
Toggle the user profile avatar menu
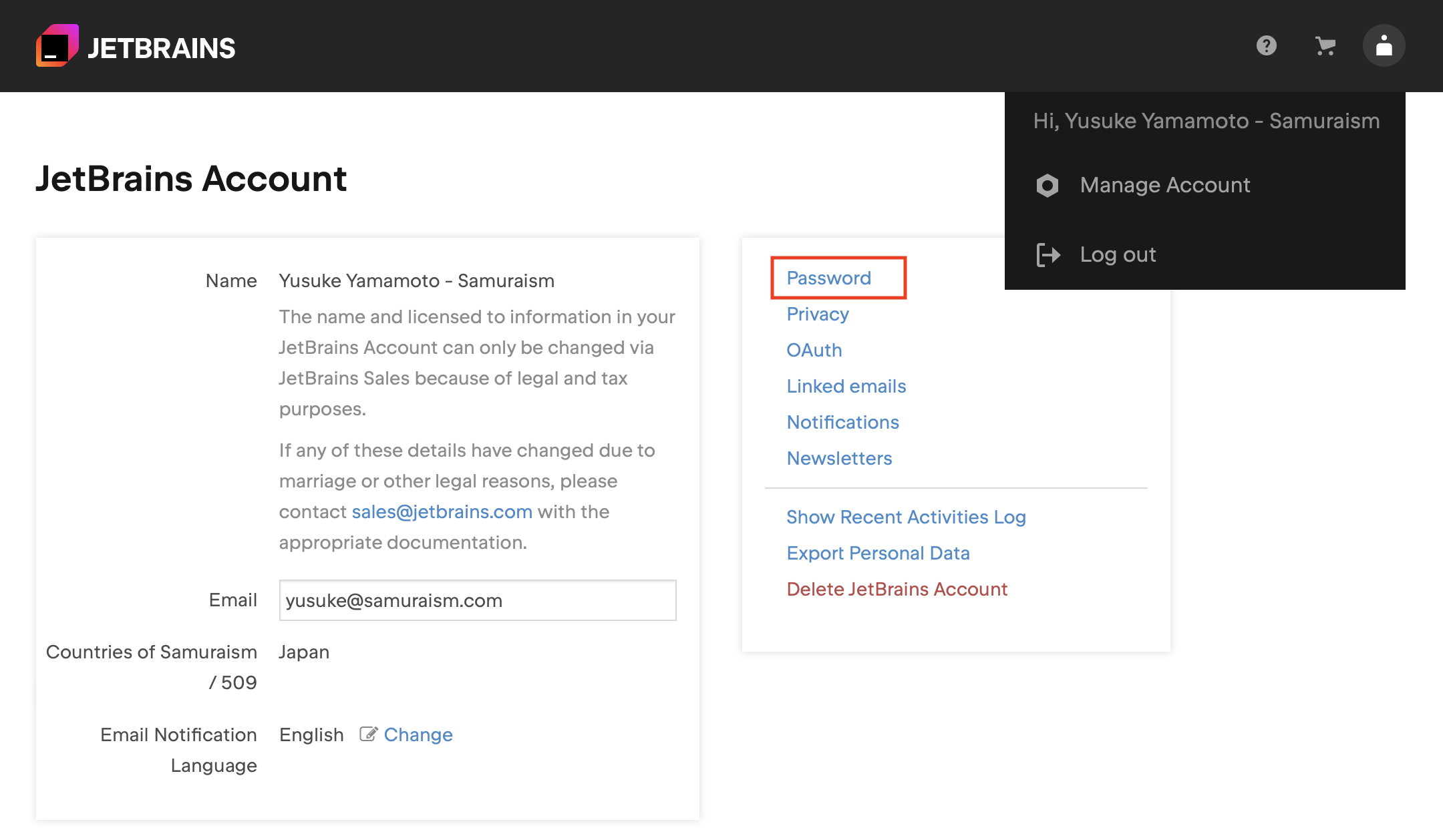1384,45
